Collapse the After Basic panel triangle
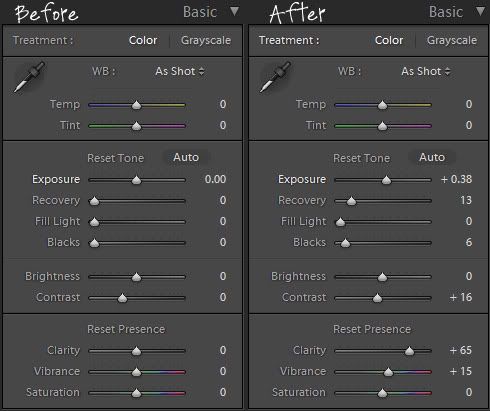 tap(480, 12)
